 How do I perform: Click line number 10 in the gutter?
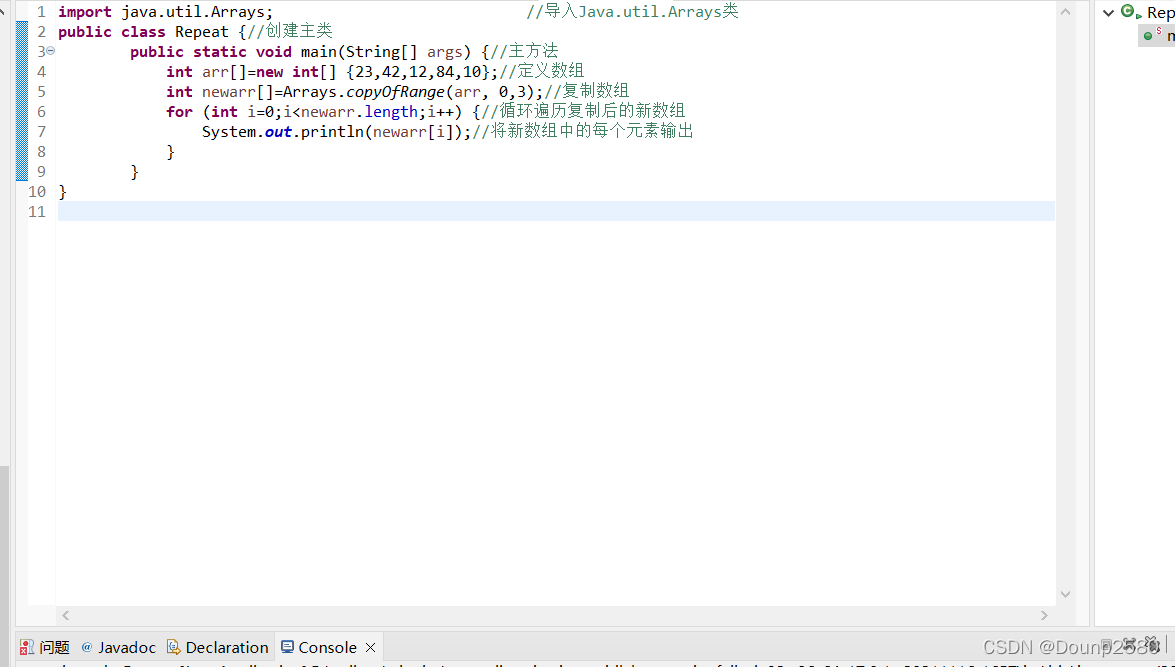(x=37, y=191)
